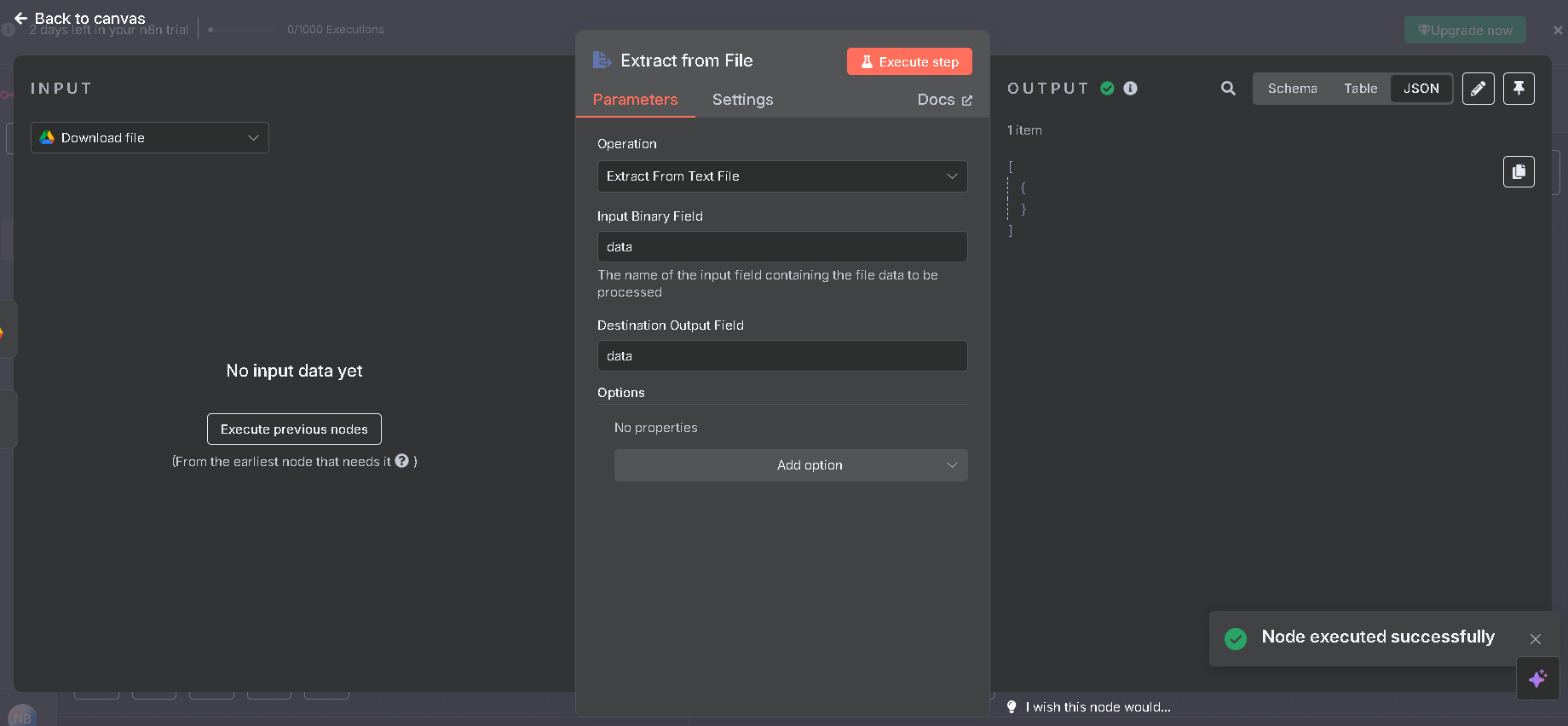Click the executions usage progress bar

tap(241, 30)
